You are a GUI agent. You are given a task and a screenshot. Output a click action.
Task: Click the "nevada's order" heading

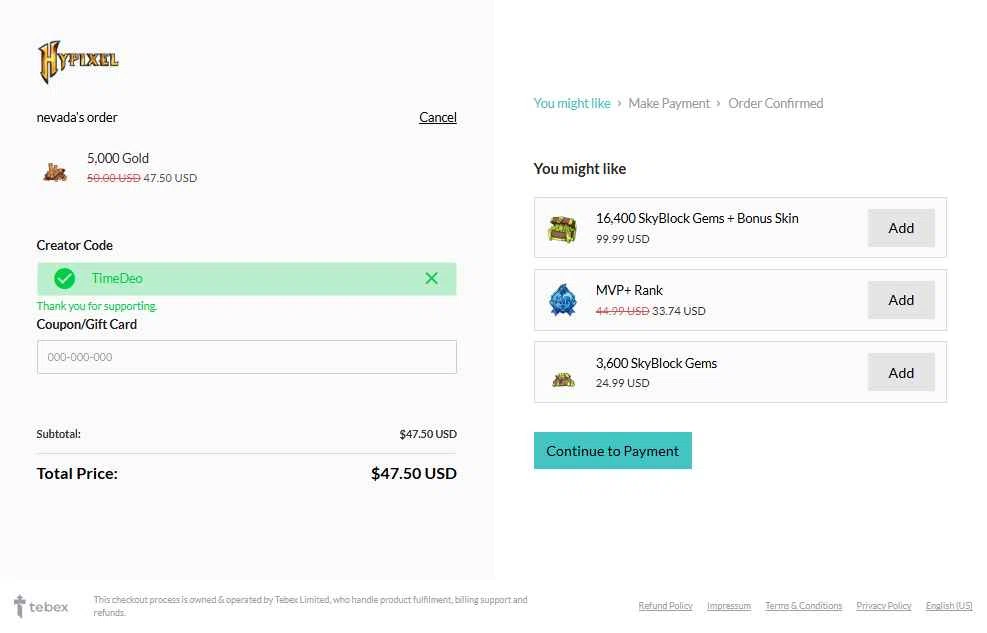77,117
